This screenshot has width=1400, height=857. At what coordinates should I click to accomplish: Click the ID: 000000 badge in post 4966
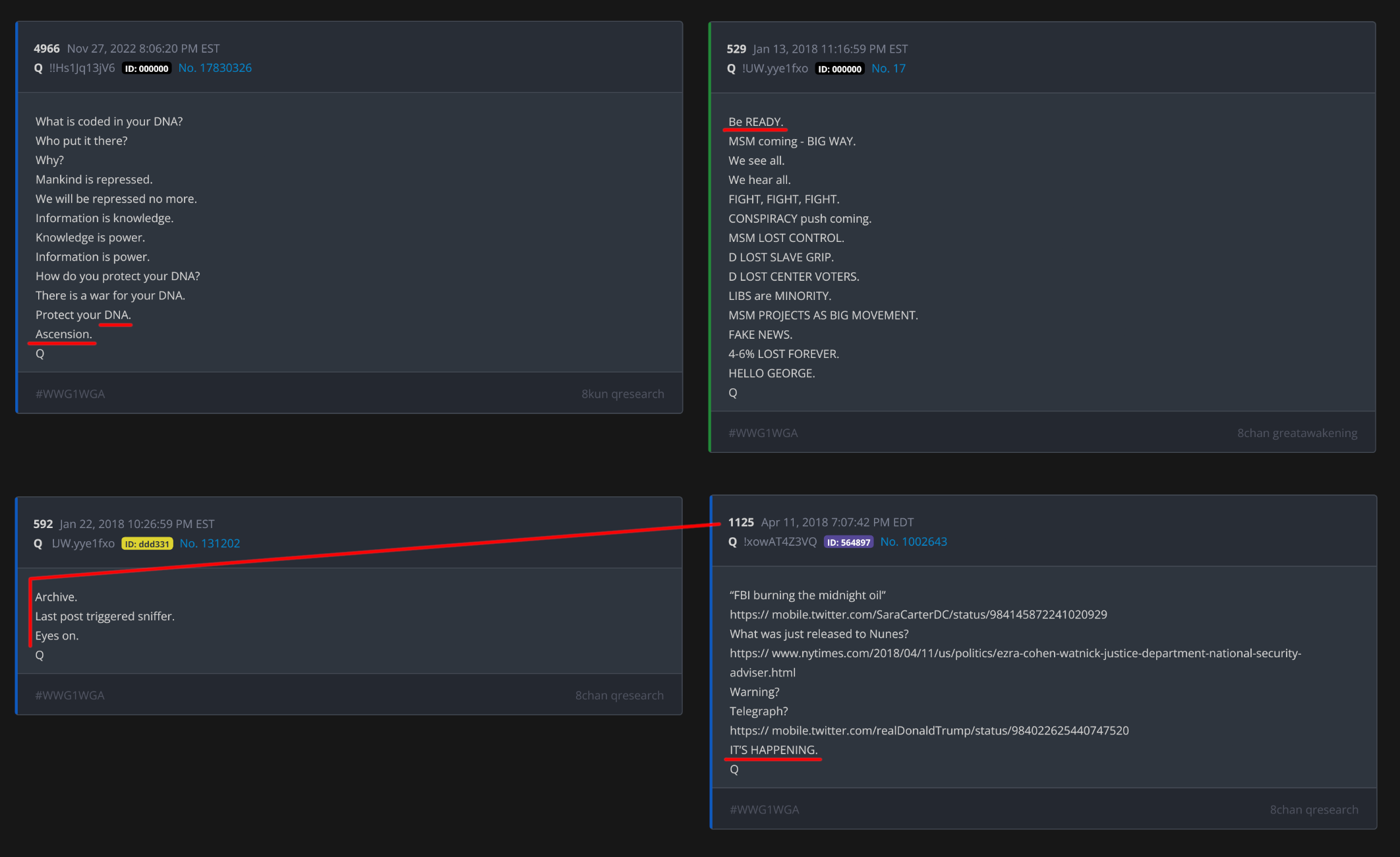[x=146, y=69]
